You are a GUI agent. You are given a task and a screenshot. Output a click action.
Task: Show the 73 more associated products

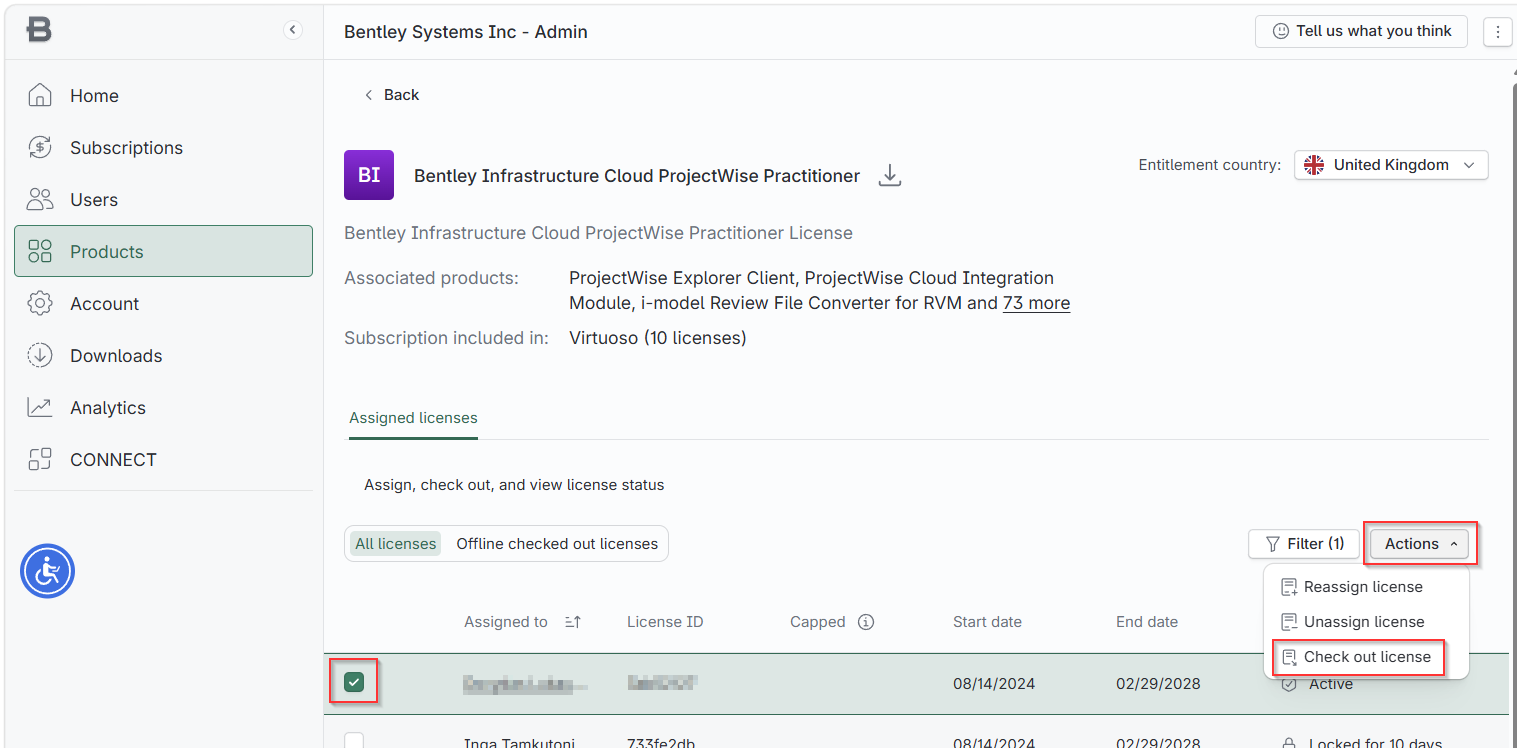pyautogui.click(x=1036, y=303)
